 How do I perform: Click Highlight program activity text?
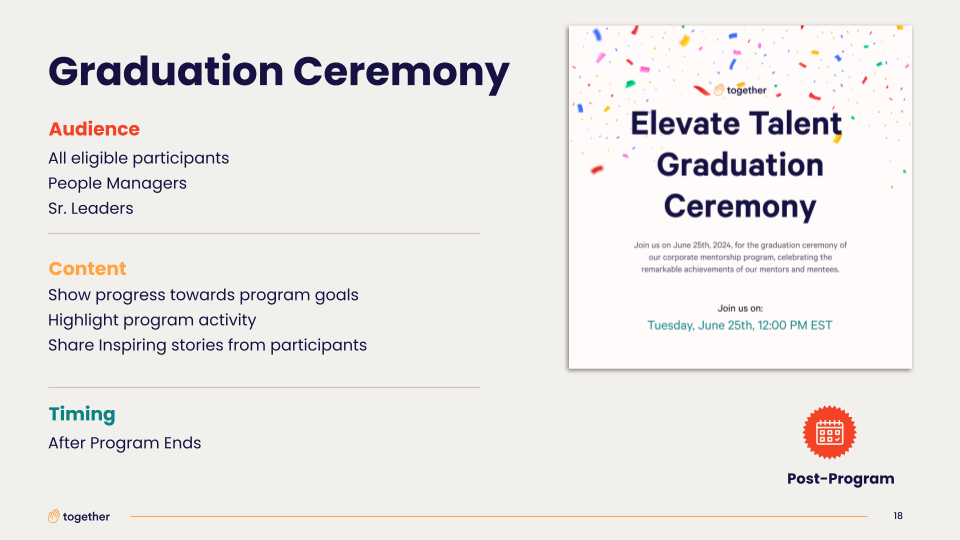click(x=152, y=320)
